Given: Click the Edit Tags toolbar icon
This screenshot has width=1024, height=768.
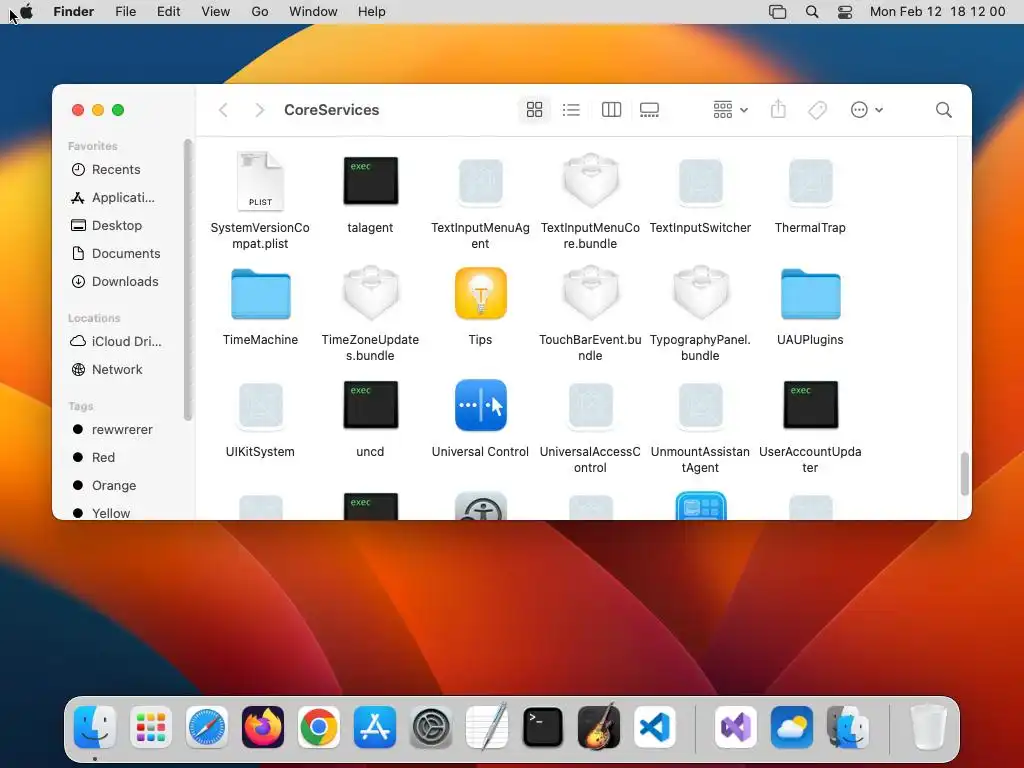Looking at the screenshot, I should tap(817, 110).
